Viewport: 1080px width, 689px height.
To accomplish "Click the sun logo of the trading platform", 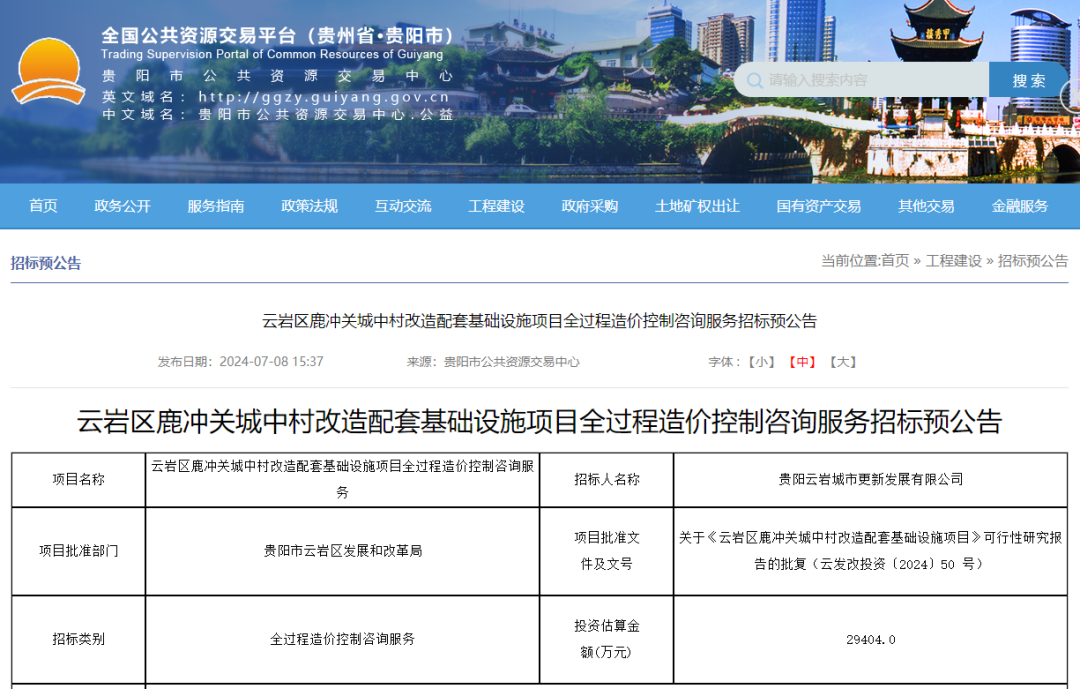I will pos(48,72).
